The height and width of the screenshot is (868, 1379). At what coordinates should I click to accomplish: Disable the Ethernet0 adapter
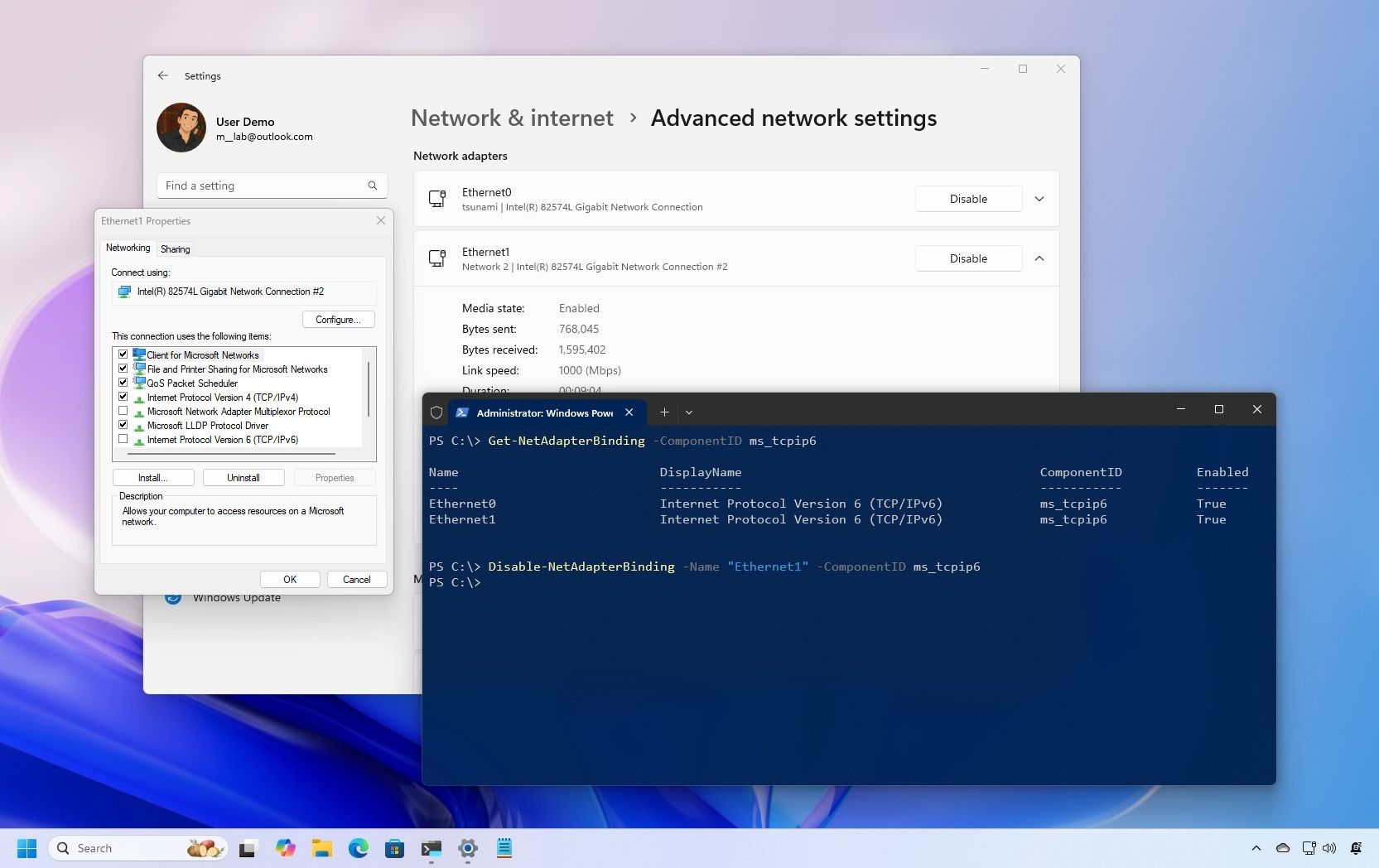[x=967, y=199]
